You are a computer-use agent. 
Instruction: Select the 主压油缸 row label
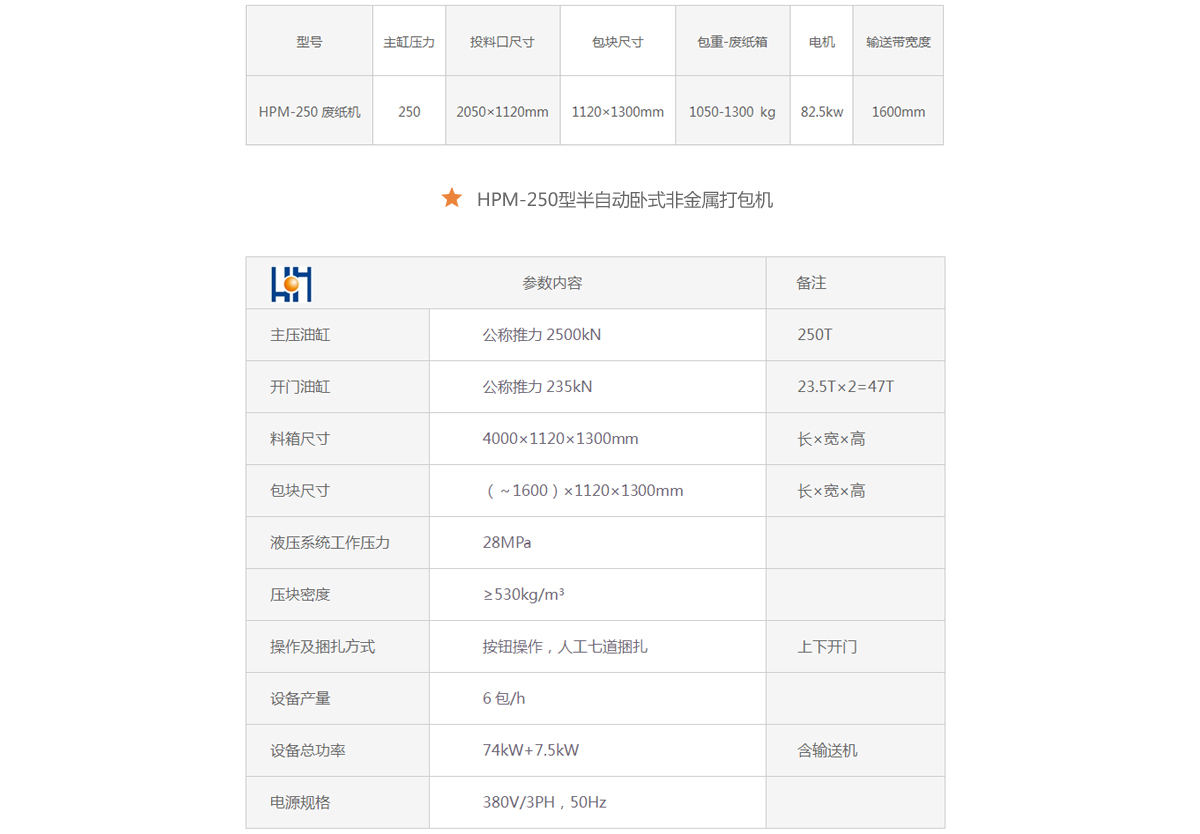300,335
